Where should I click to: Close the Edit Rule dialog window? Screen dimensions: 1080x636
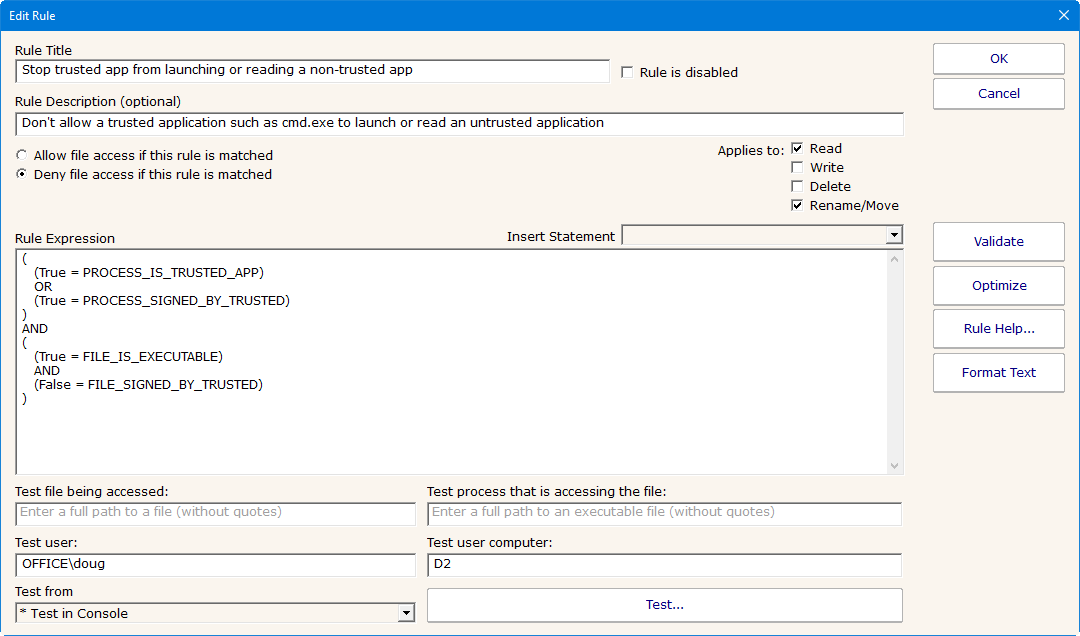click(x=1063, y=15)
